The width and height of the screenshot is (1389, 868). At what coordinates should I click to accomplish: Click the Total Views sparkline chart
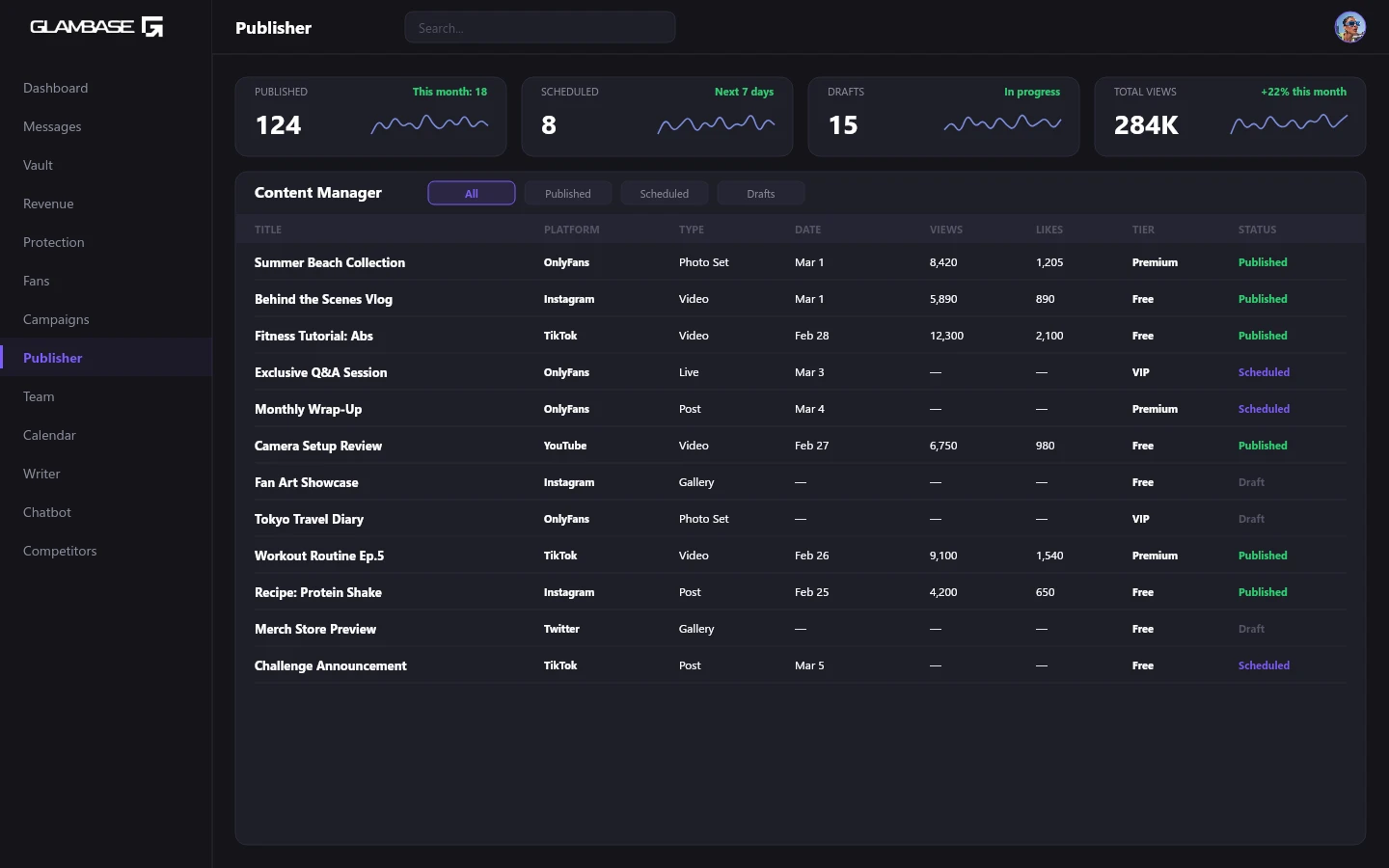tap(1289, 124)
